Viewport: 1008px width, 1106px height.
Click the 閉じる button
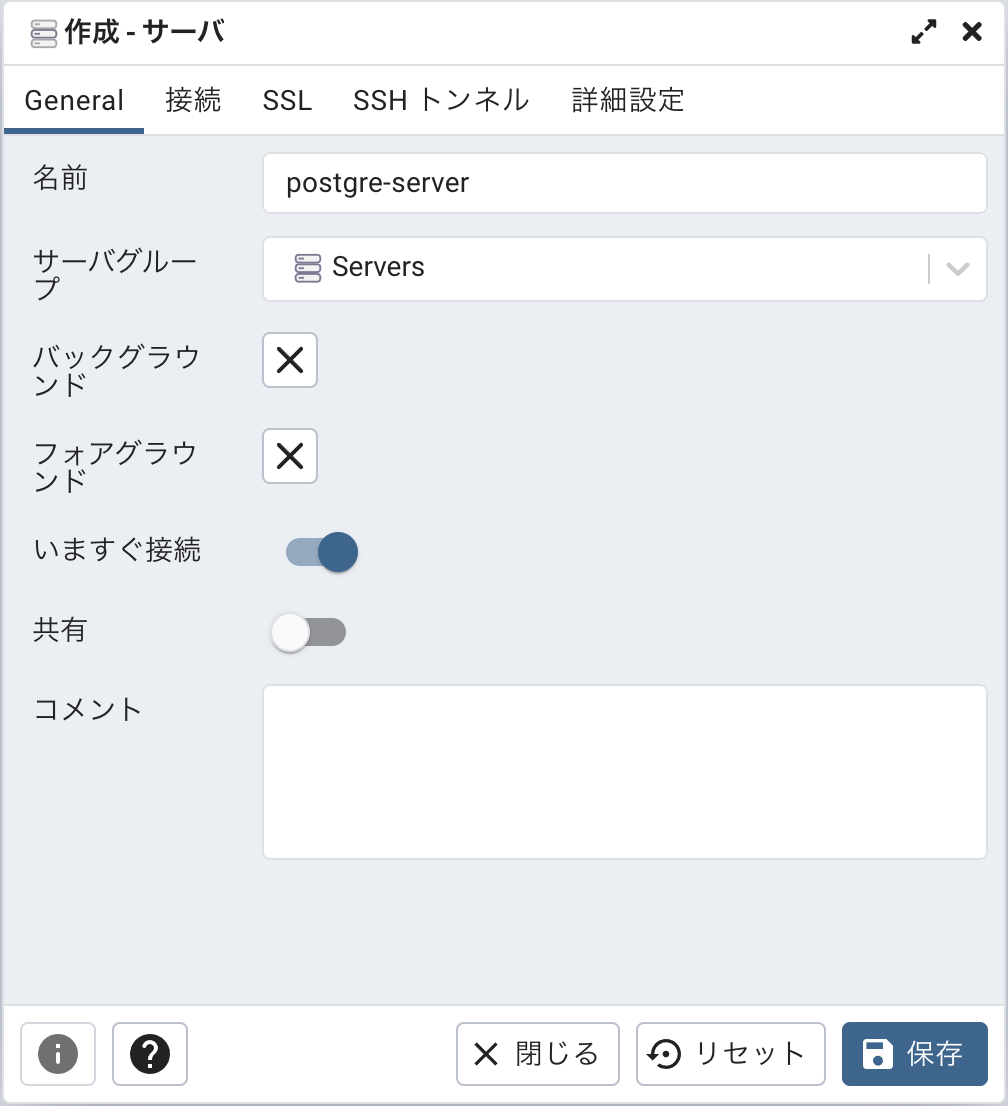(538, 1054)
